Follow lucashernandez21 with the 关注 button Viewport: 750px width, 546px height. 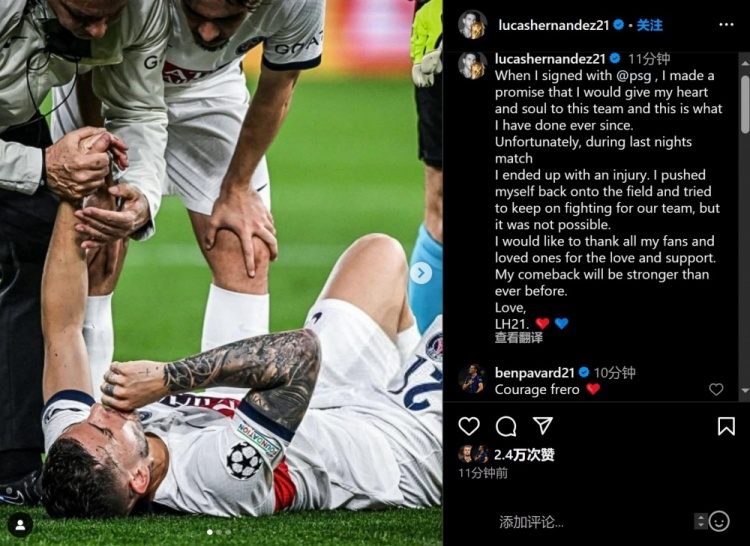650,25
